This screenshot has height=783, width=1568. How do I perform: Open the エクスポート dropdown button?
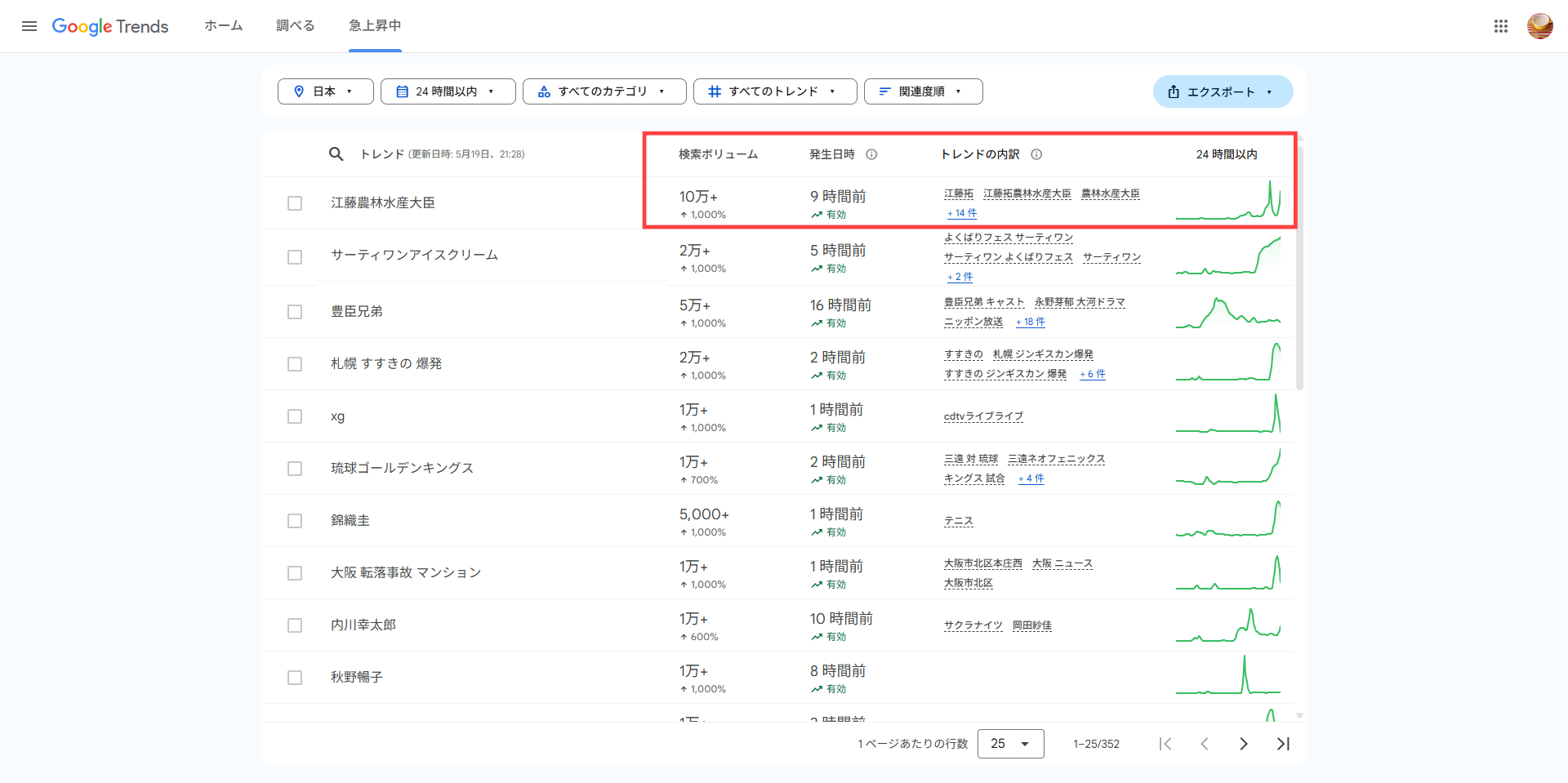pos(1223,91)
